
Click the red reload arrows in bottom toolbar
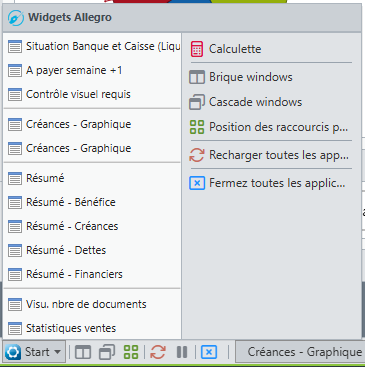(158, 352)
